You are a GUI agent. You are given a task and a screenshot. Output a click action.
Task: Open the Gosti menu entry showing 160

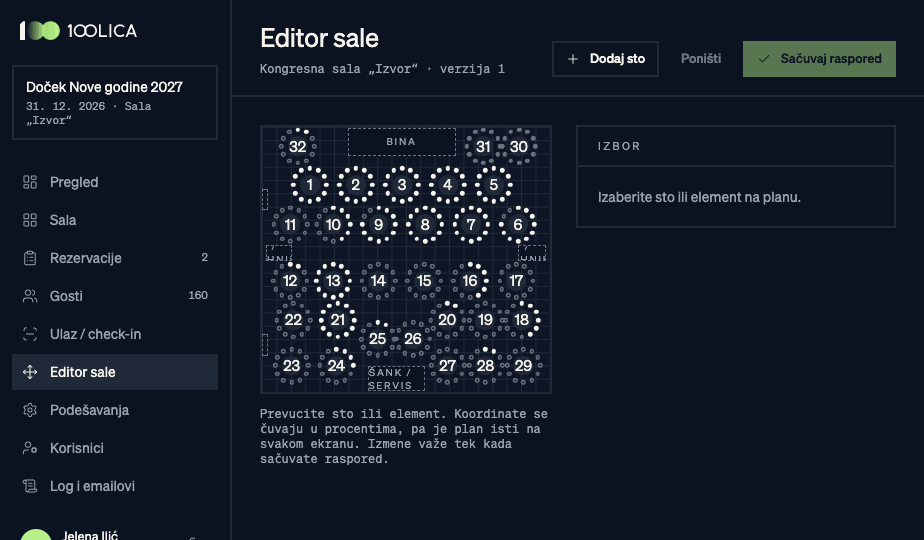[x=115, y=296]
